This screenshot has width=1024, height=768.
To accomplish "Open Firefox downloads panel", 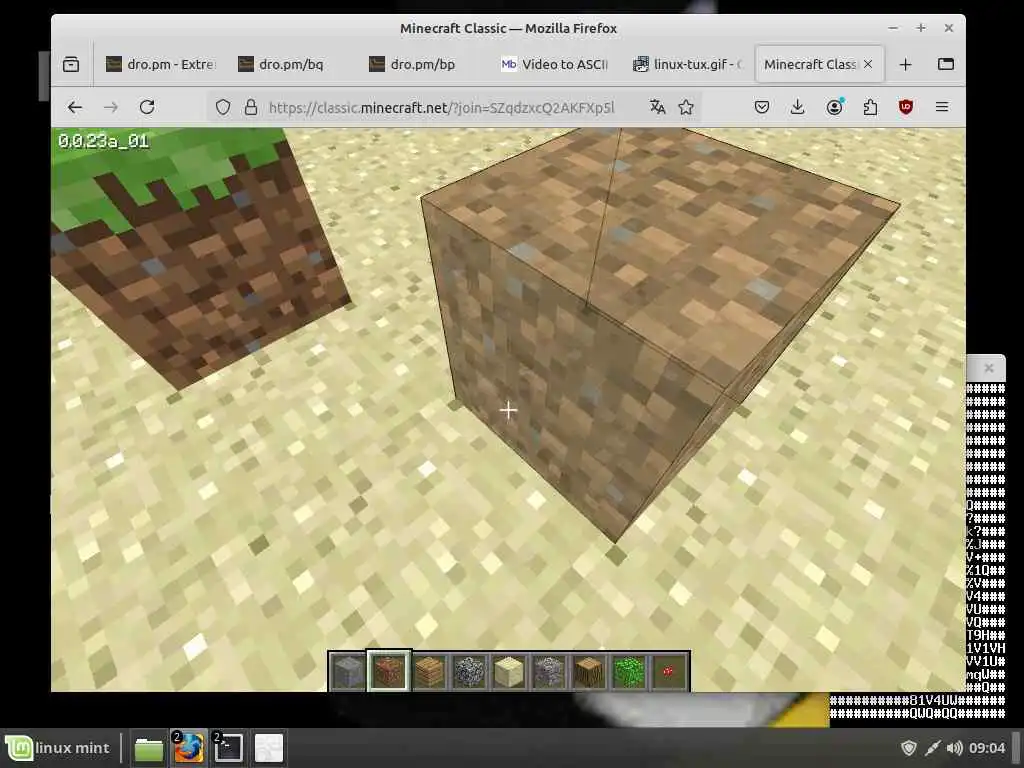I will click(x=797, y=107).
